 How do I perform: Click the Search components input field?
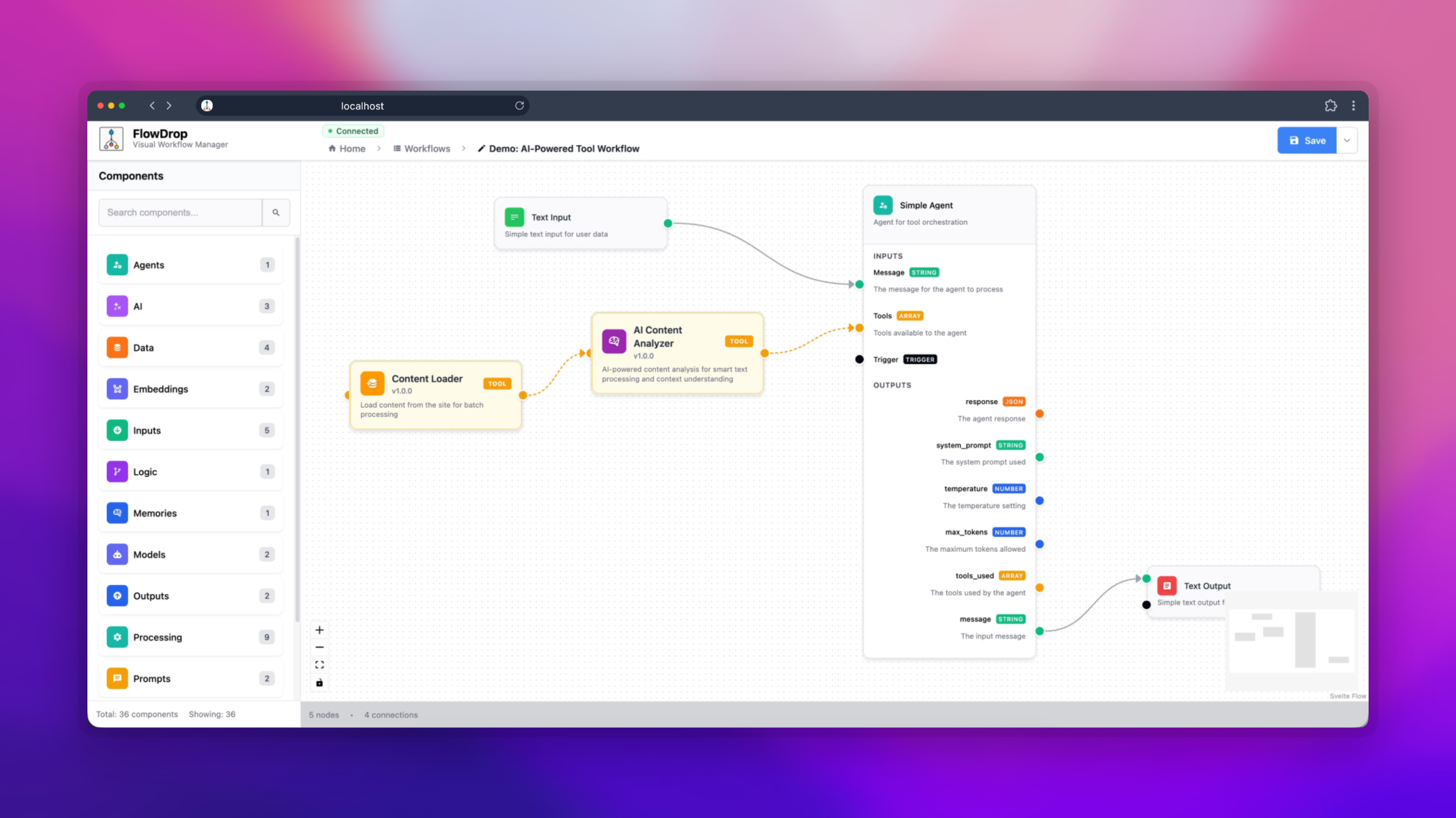(x=180, y=212)
